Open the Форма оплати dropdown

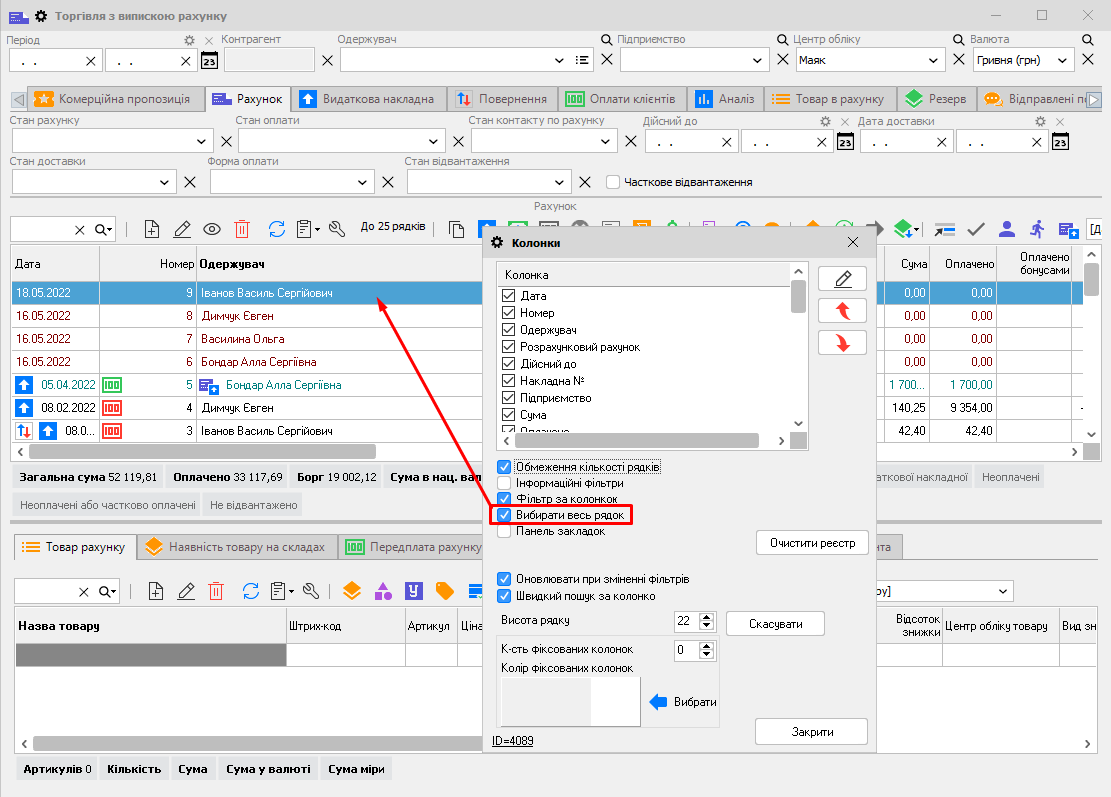click(x=362, y=183)
